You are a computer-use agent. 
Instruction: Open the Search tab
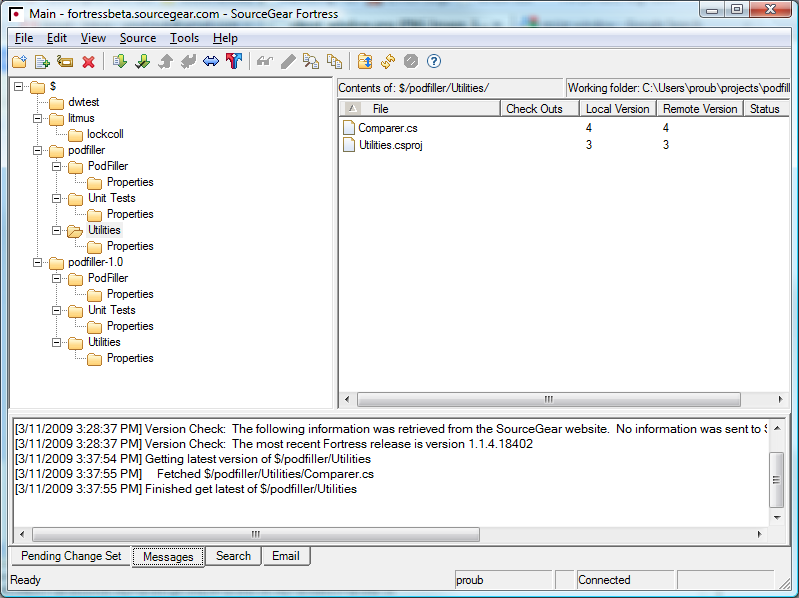233,556
